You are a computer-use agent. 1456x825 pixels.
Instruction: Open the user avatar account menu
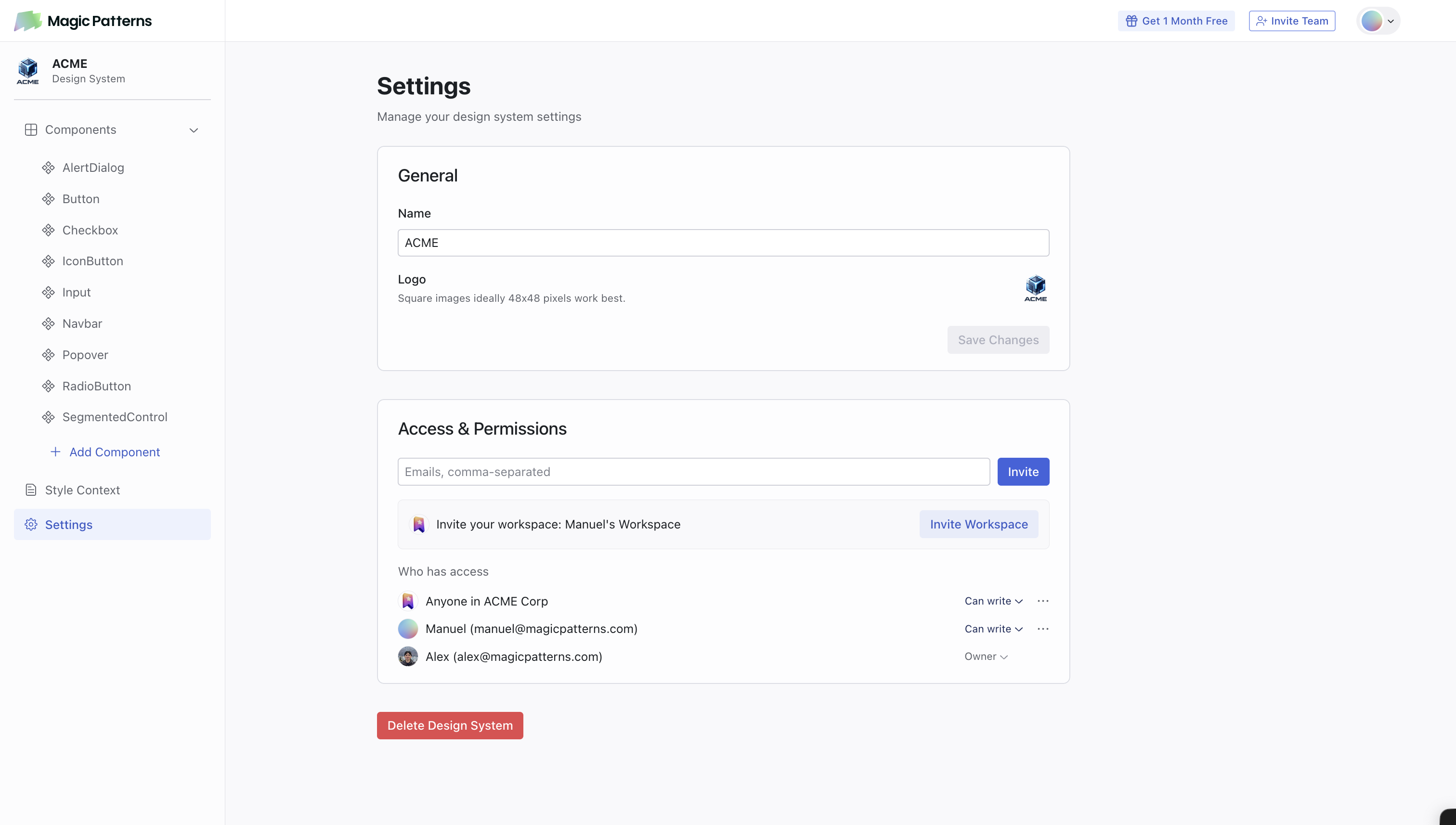coord(1378,21)
